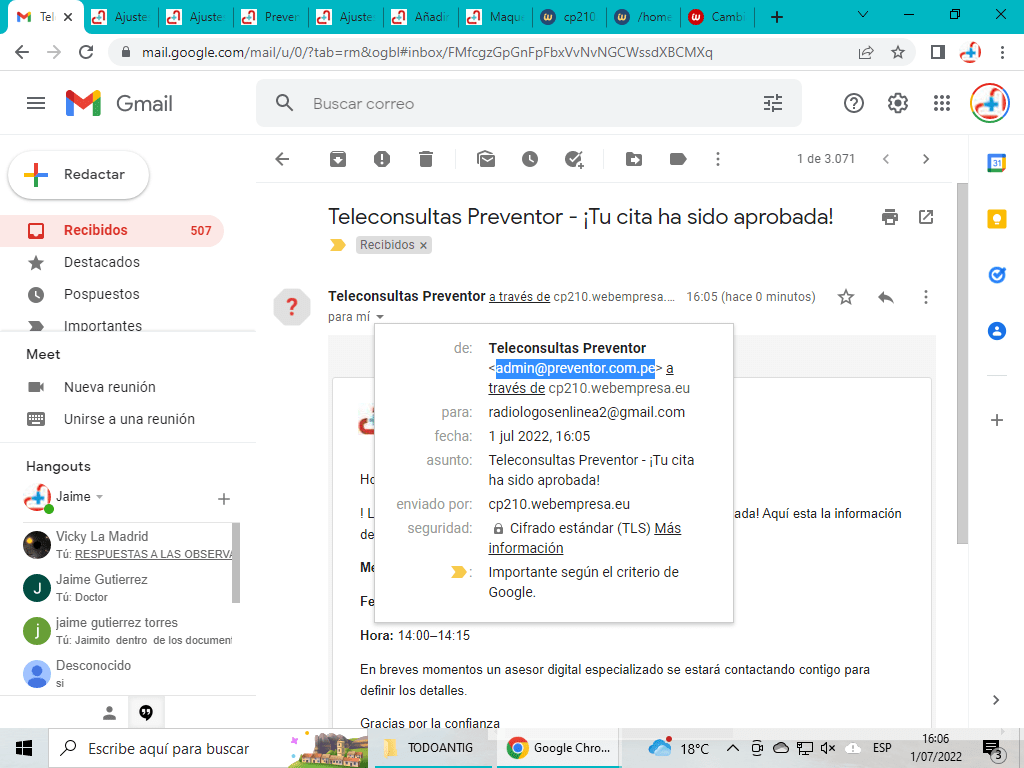This screenshot has width=1024, height=768.
Task: Collapse details arrow next to para mí
Action: (380, 317)
